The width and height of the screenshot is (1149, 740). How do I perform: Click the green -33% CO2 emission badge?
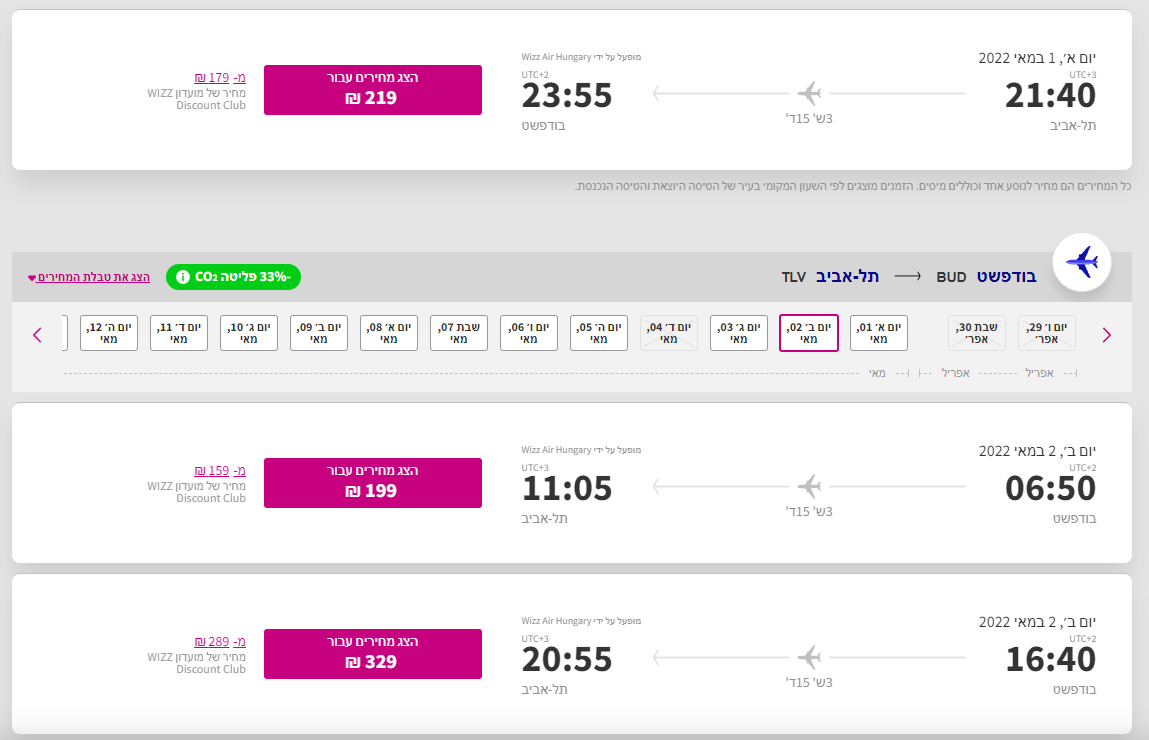(x=233, y=277)
